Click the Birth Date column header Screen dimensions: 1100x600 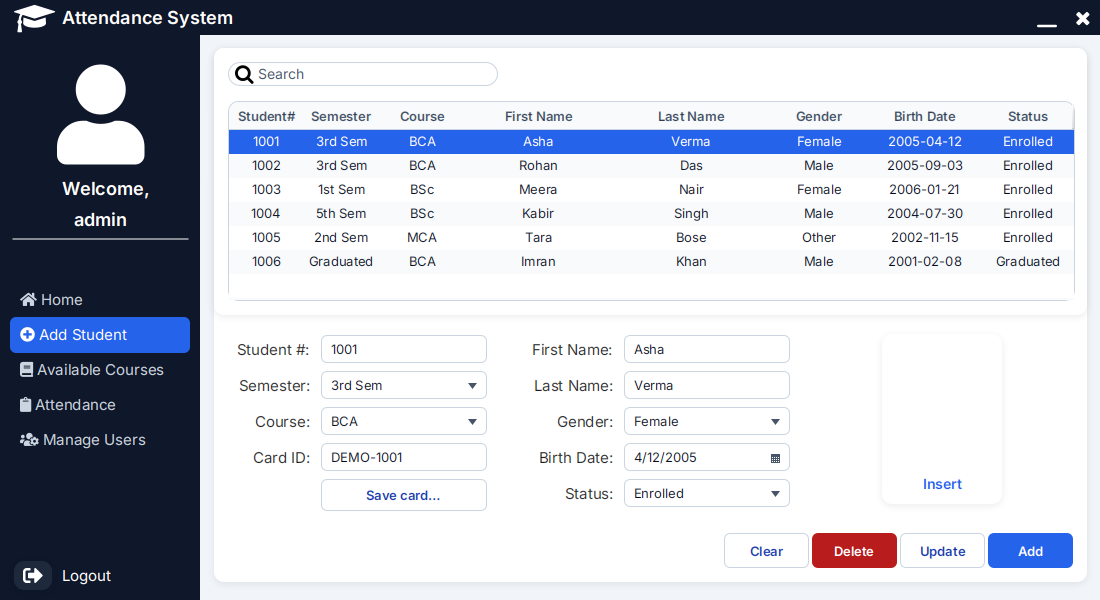[x=924, y=116]
